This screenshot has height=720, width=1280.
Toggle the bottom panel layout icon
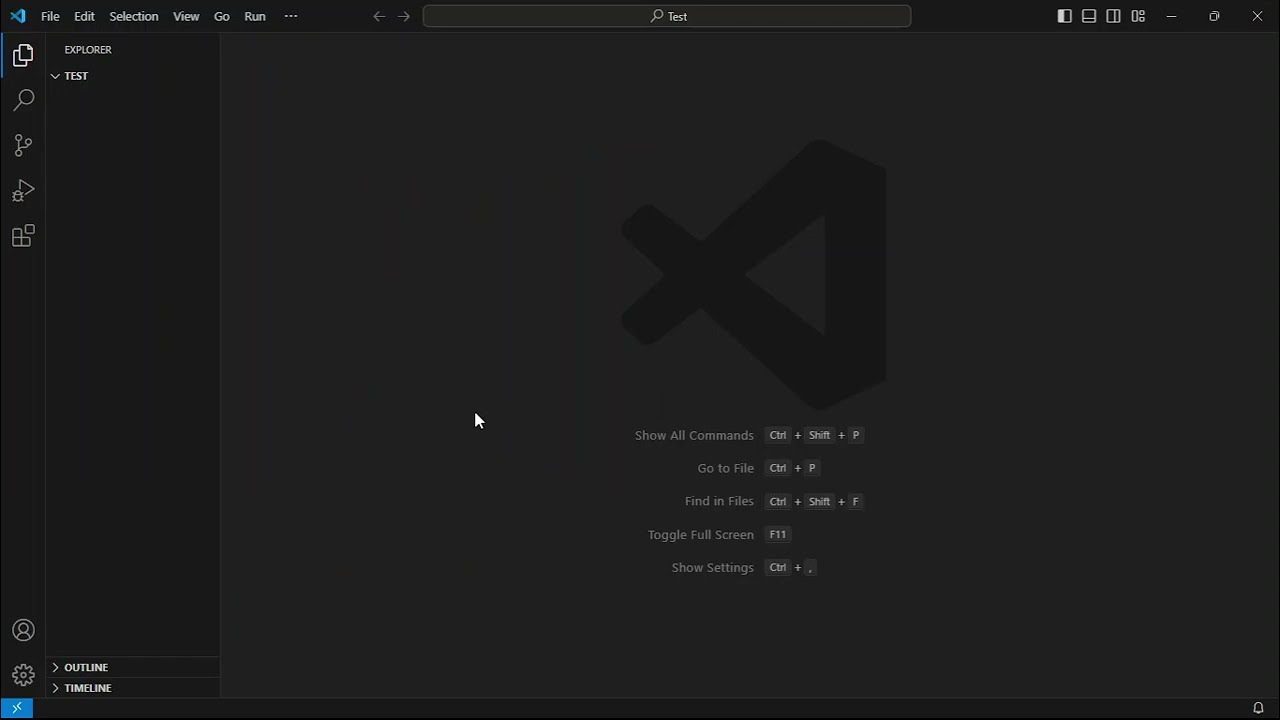point(1089,16)
